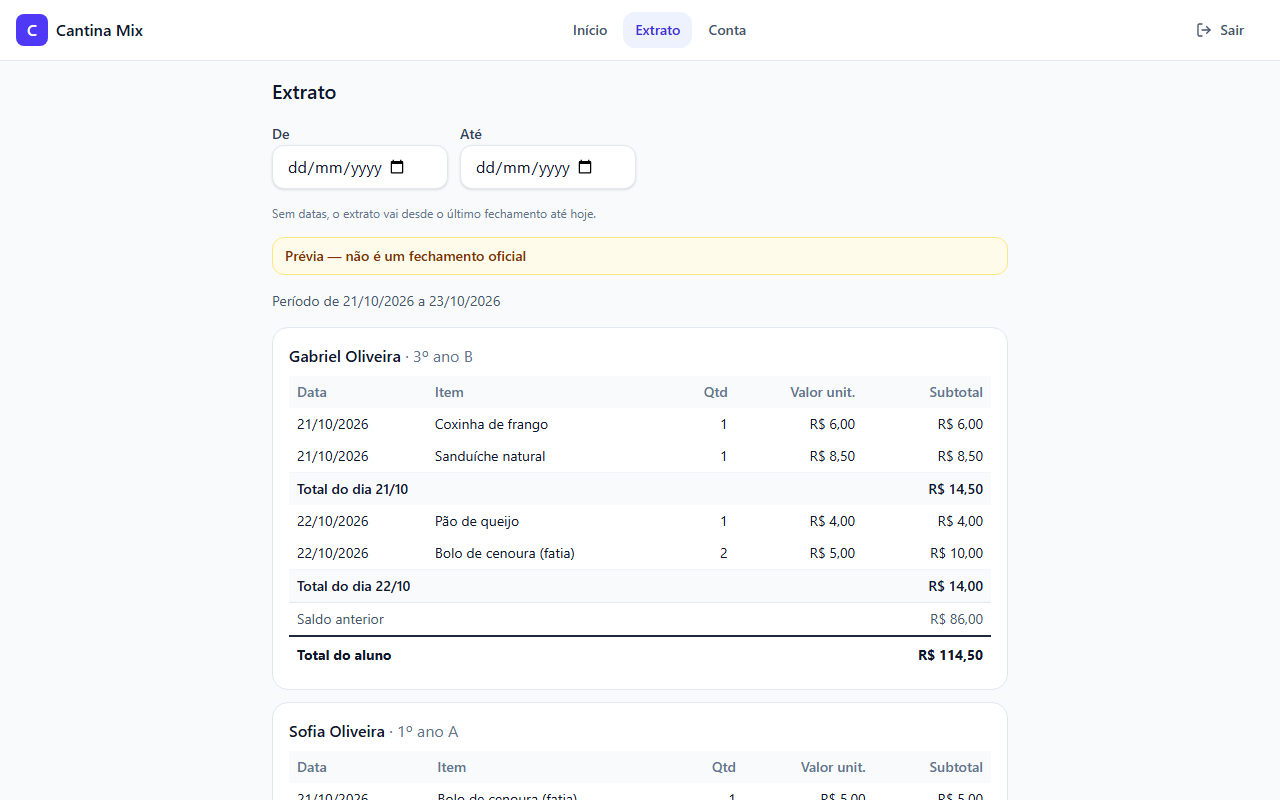Click the Coxinha de frango item
The image size is (1280, 800).
491,424
